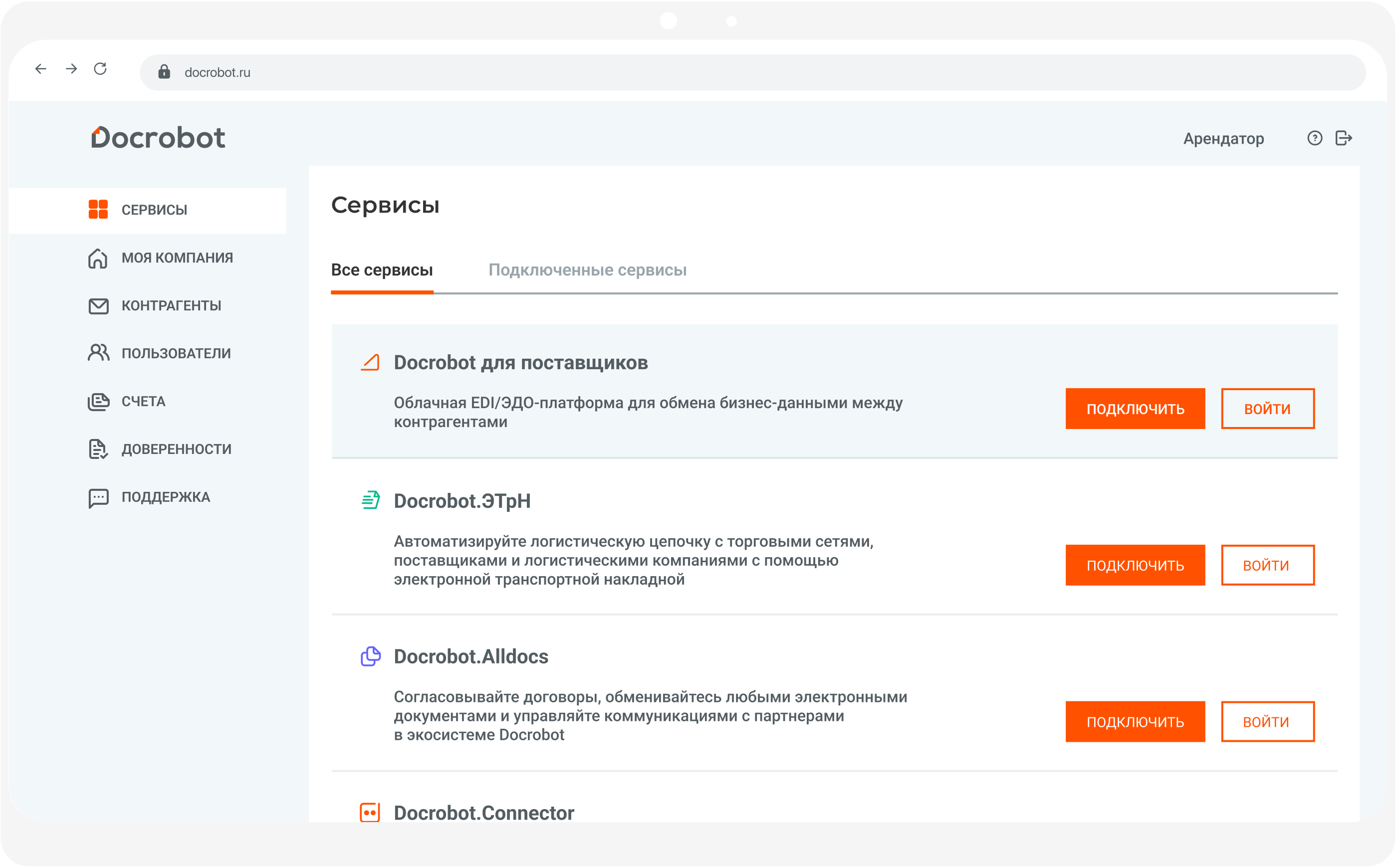Click the Моя компания house icon

click(98, 258)
